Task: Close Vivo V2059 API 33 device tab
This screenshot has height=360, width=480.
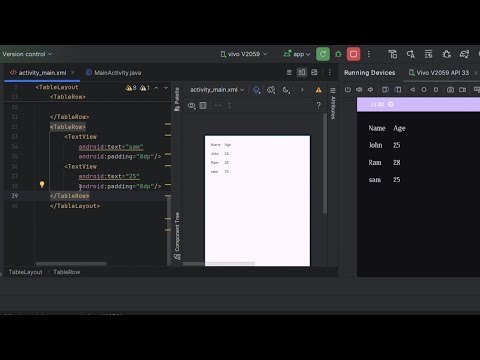Action: [476, 73]
